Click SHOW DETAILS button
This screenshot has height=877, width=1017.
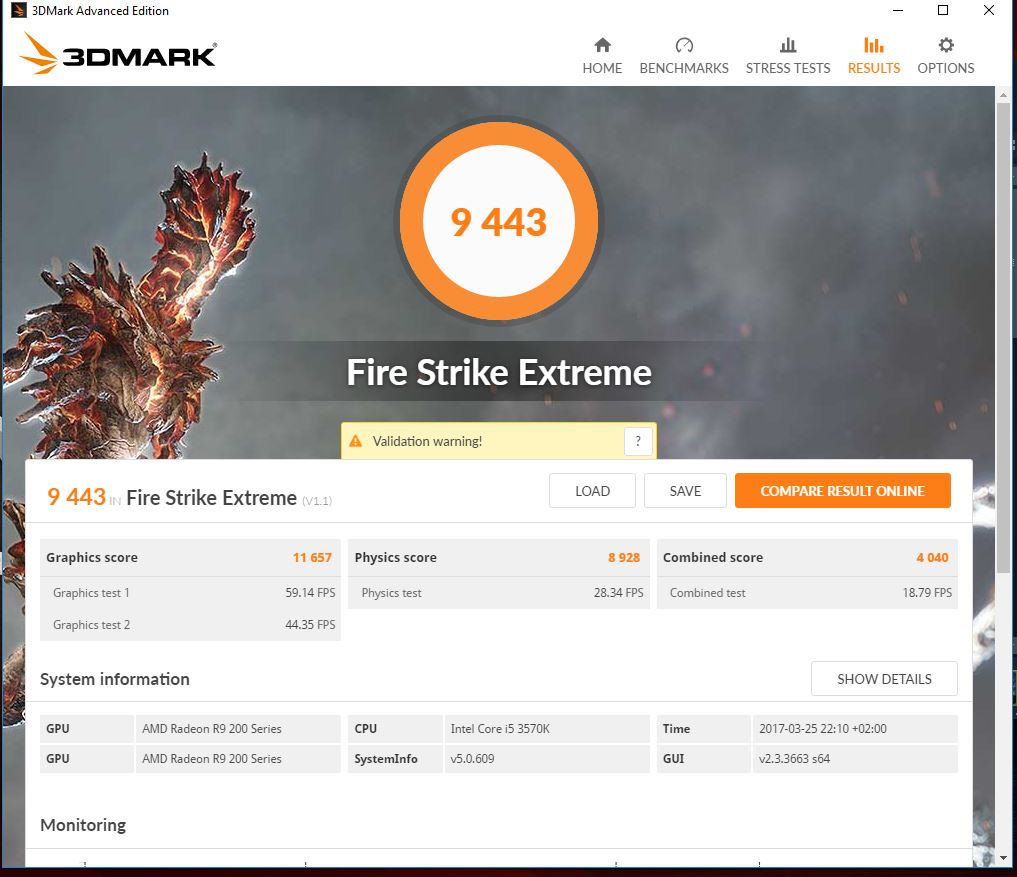884,679
